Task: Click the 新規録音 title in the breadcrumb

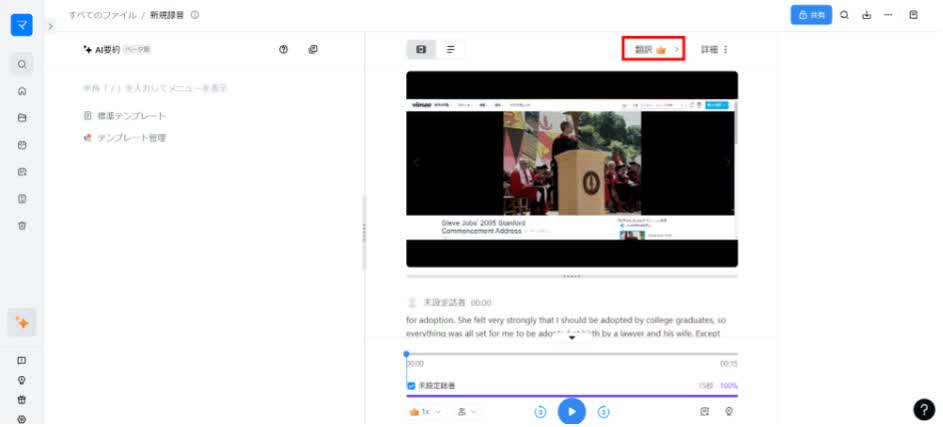Action: (167, 15)
